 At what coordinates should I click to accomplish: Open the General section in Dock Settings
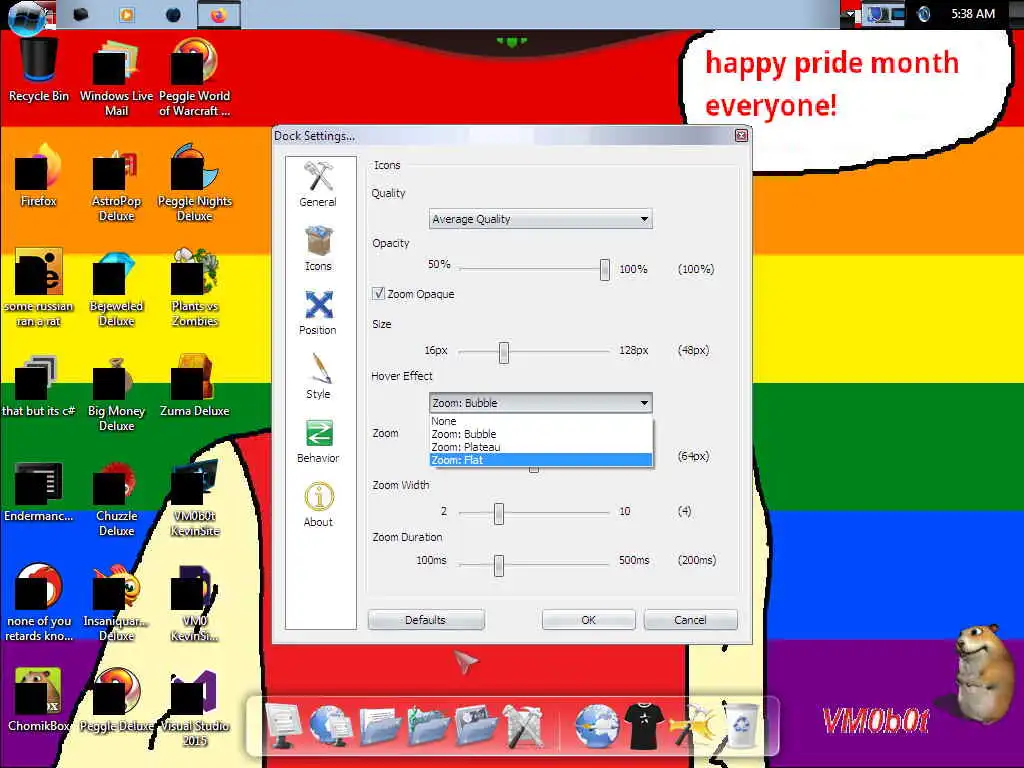click(318, 184)
